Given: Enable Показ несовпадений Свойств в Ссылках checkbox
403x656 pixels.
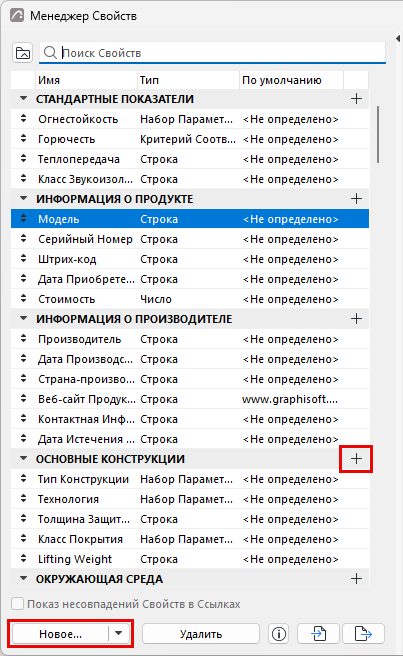Looking at the screenshot, I should click(18, 604).
